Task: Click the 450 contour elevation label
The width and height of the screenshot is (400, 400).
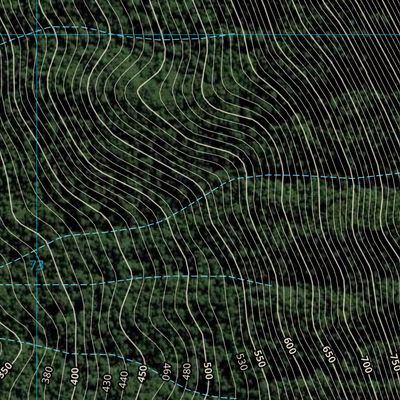Action: pos(143,374)
